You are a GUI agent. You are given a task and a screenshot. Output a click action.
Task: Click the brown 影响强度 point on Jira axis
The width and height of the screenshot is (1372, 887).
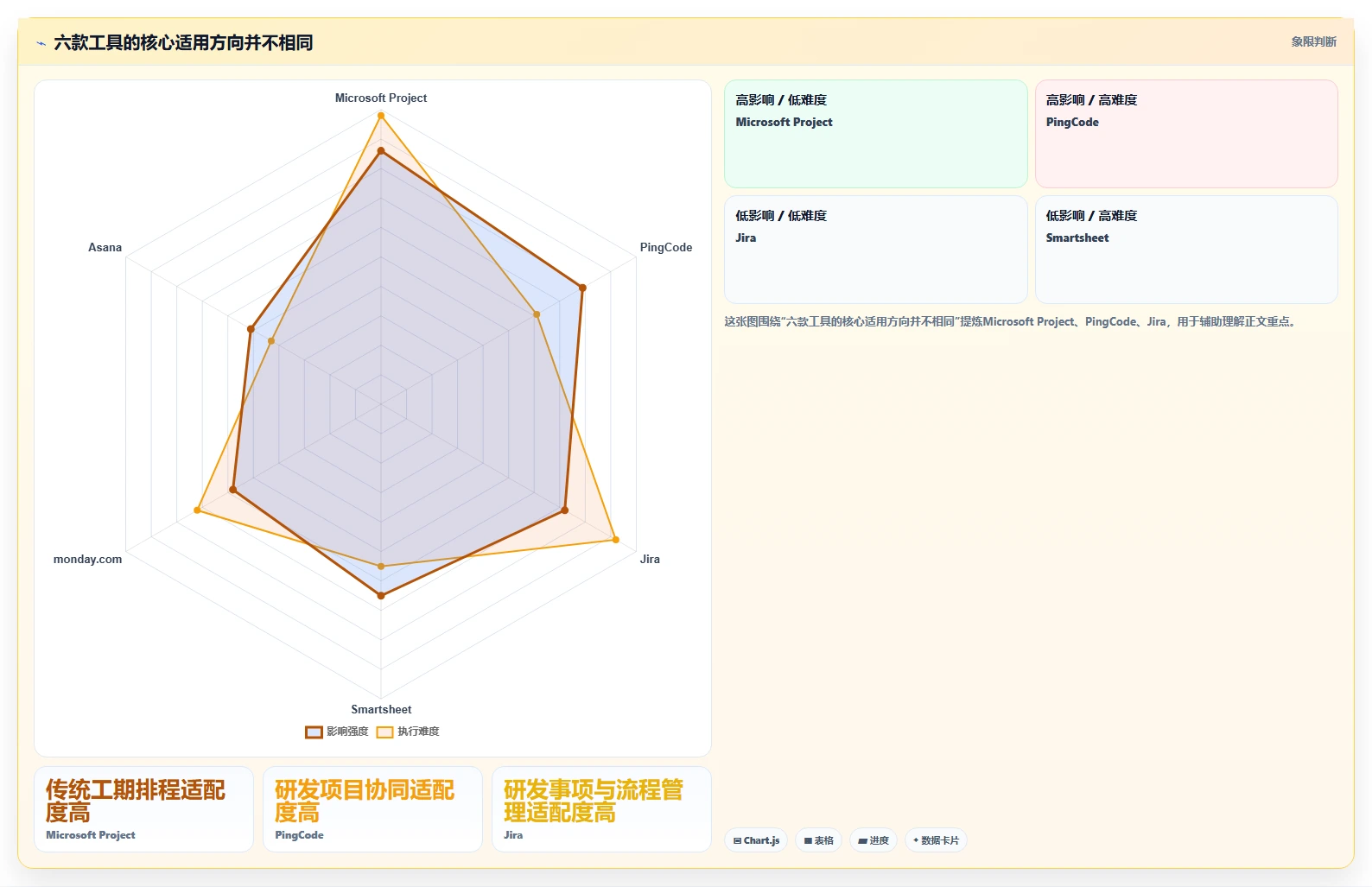pyautogui.click(x=565, y=510)
